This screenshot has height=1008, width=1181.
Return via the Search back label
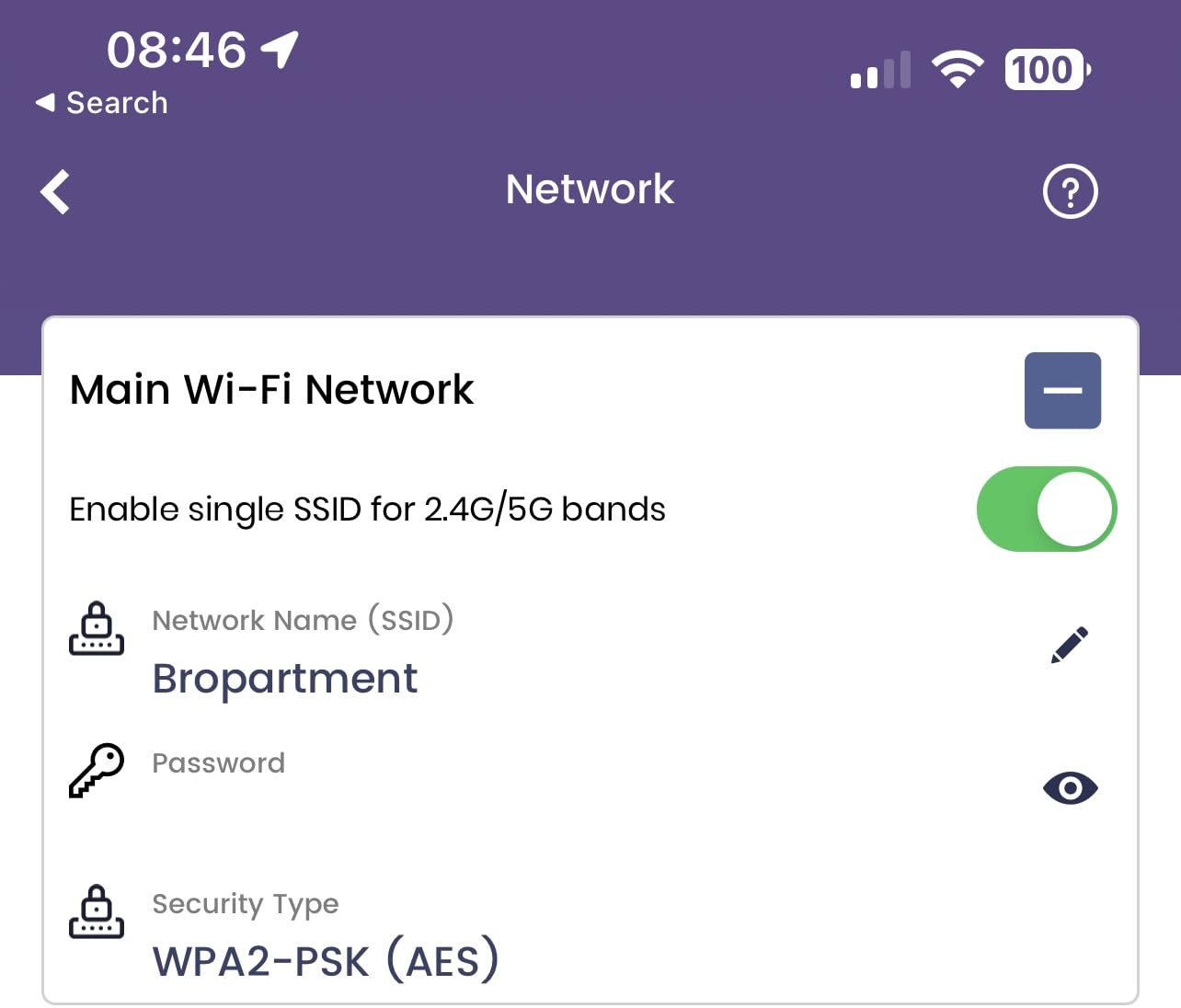click(101, 102)
